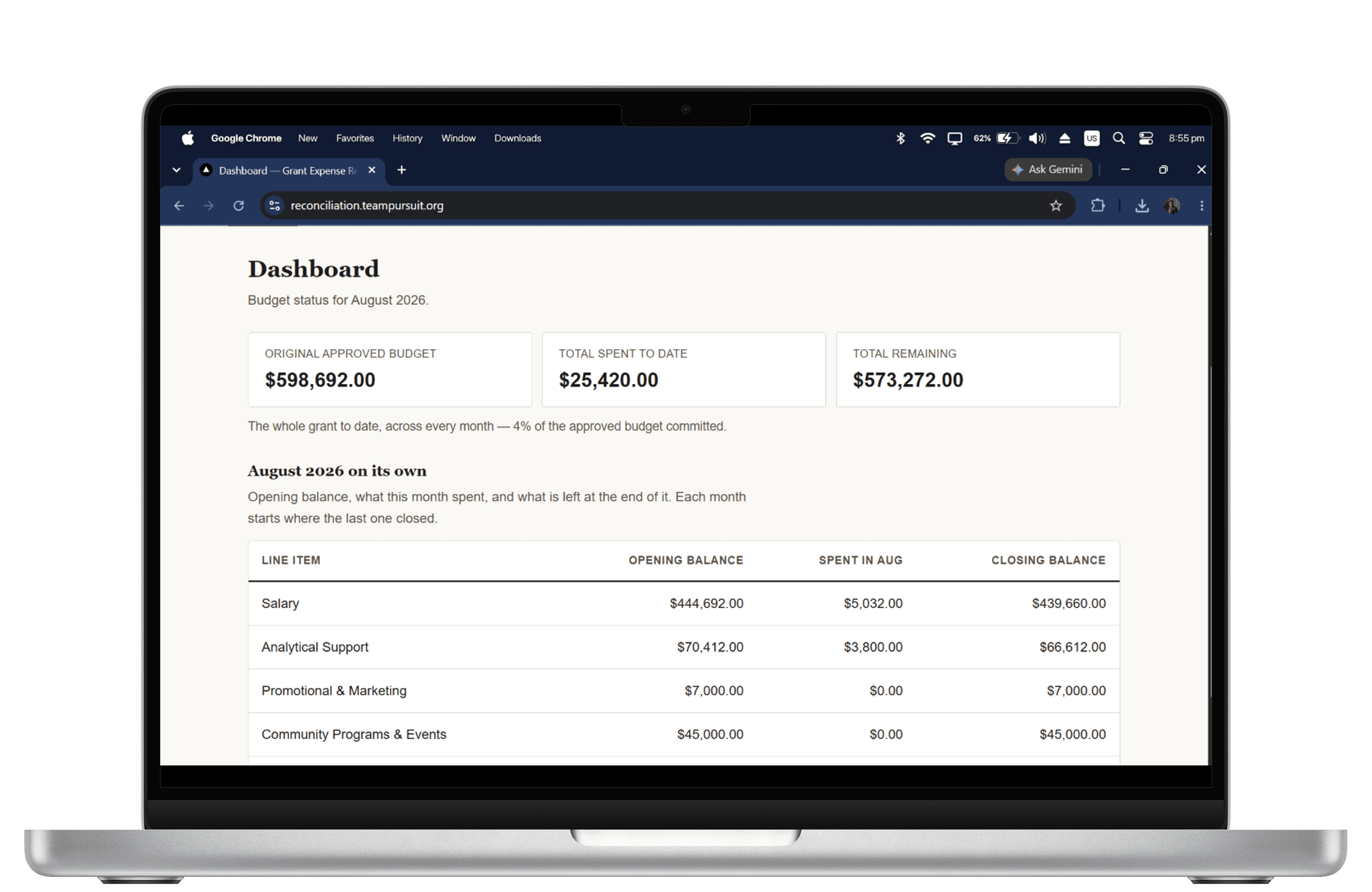
Task: Open the Downloads menu
Action: (518, 138)
